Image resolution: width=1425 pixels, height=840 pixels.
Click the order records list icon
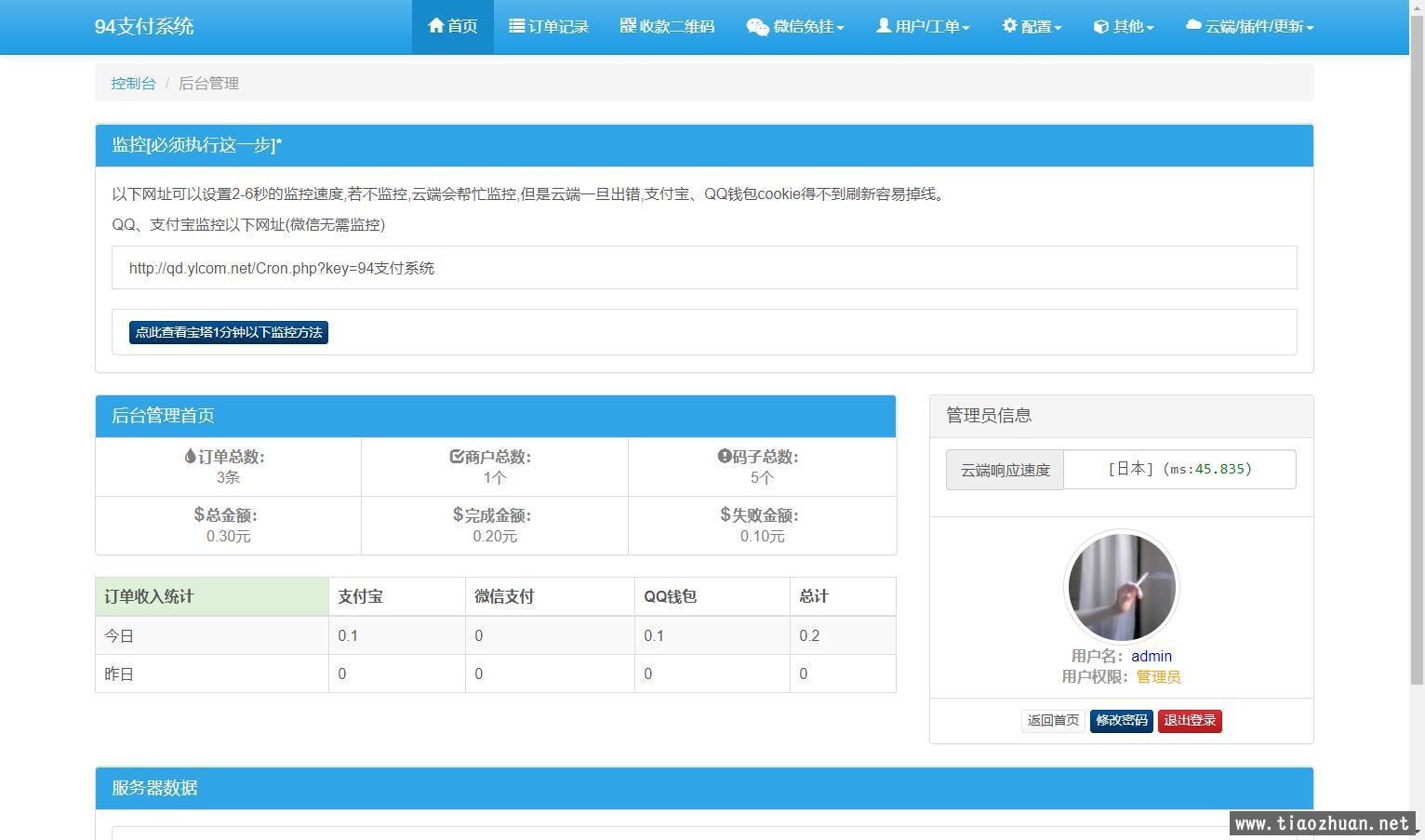click(x=516, y=26)
